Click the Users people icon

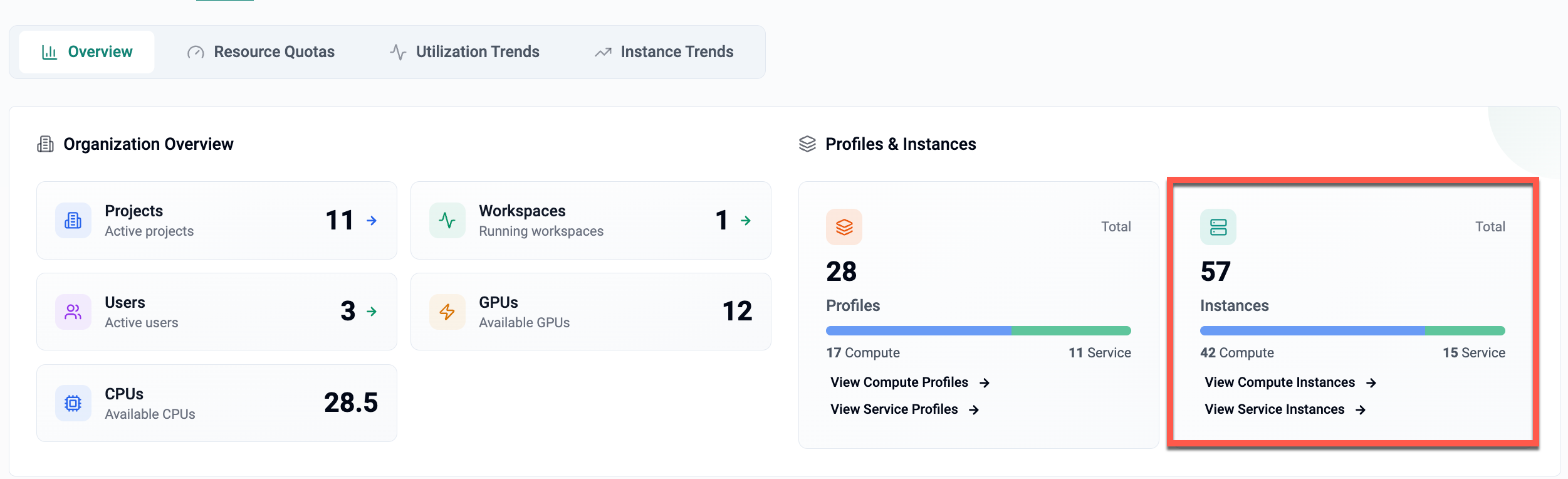73,312
